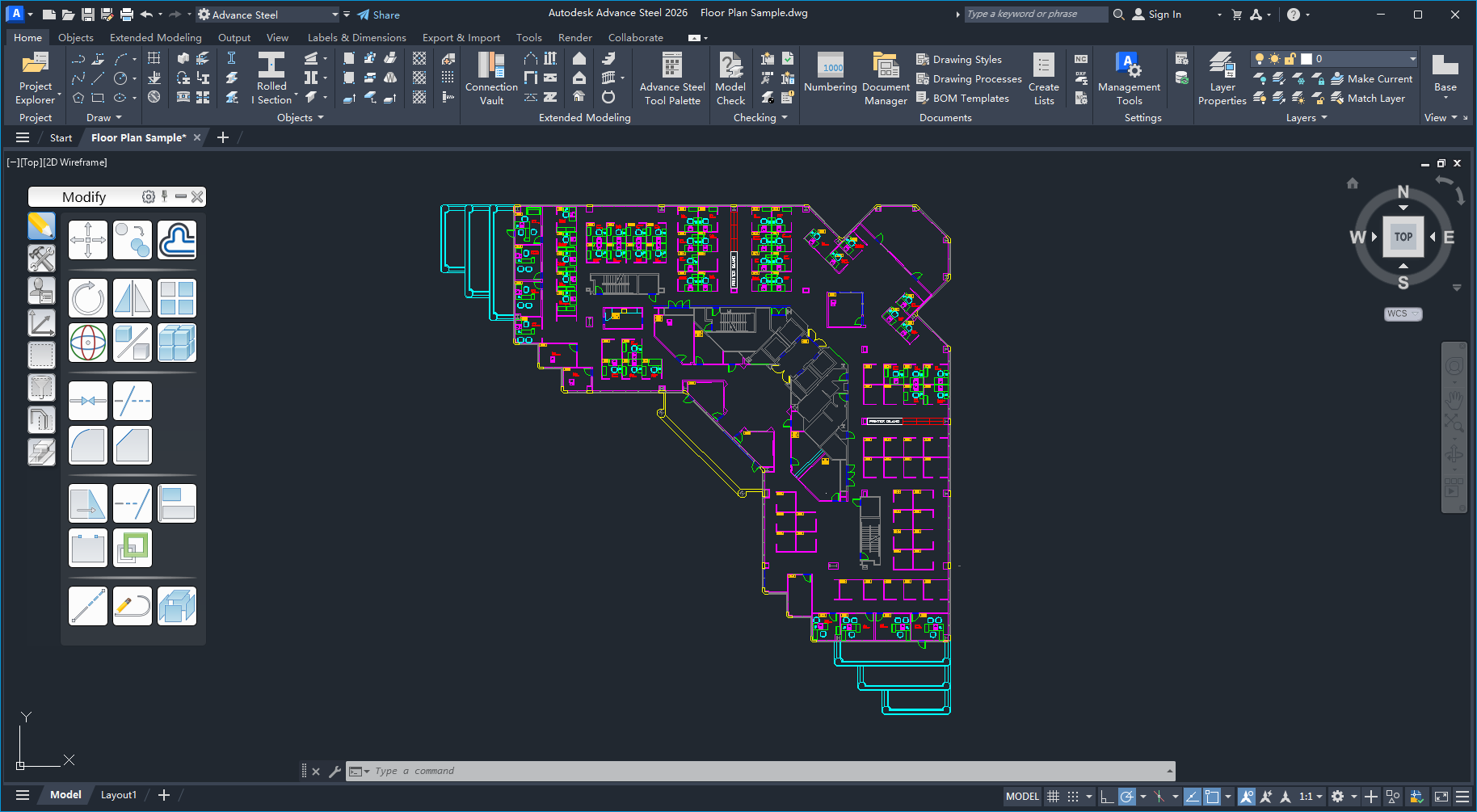Image resolution: width=1477 pixels, height=812 pixels.
Task: Select the Chamfer angled-corner tool
Action: coord(133,445)
